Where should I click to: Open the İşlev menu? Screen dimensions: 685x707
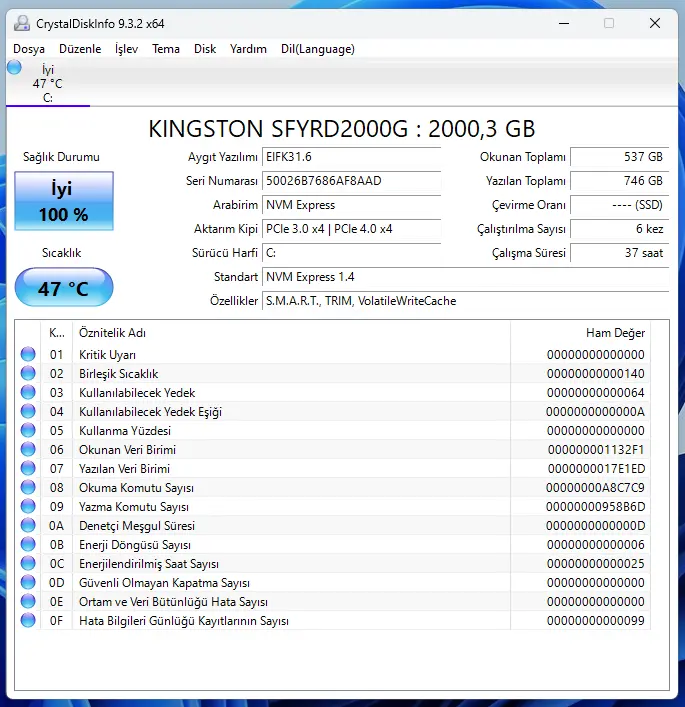pos(126,49)
